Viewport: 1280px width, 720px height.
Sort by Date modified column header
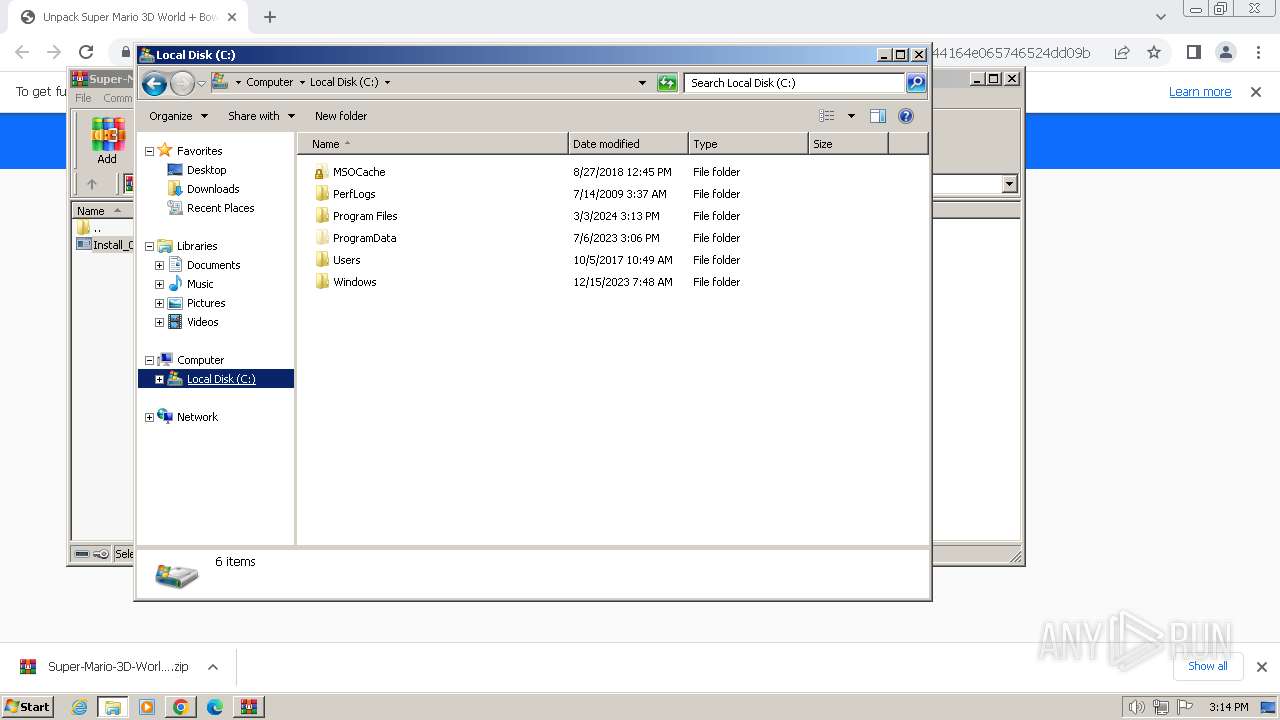(628, 144)
